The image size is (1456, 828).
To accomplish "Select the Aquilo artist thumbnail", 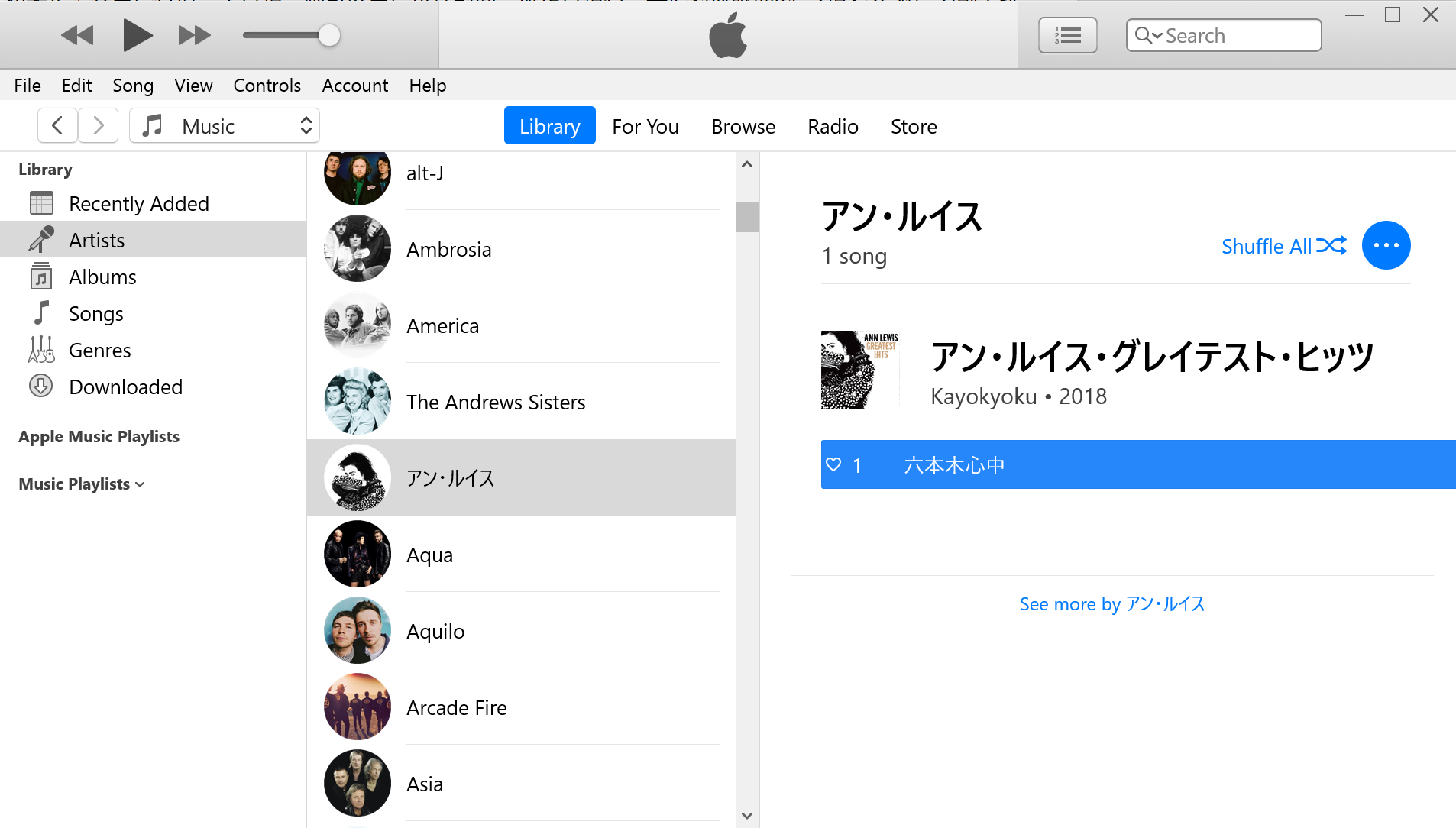I will [x=358, y=630].
